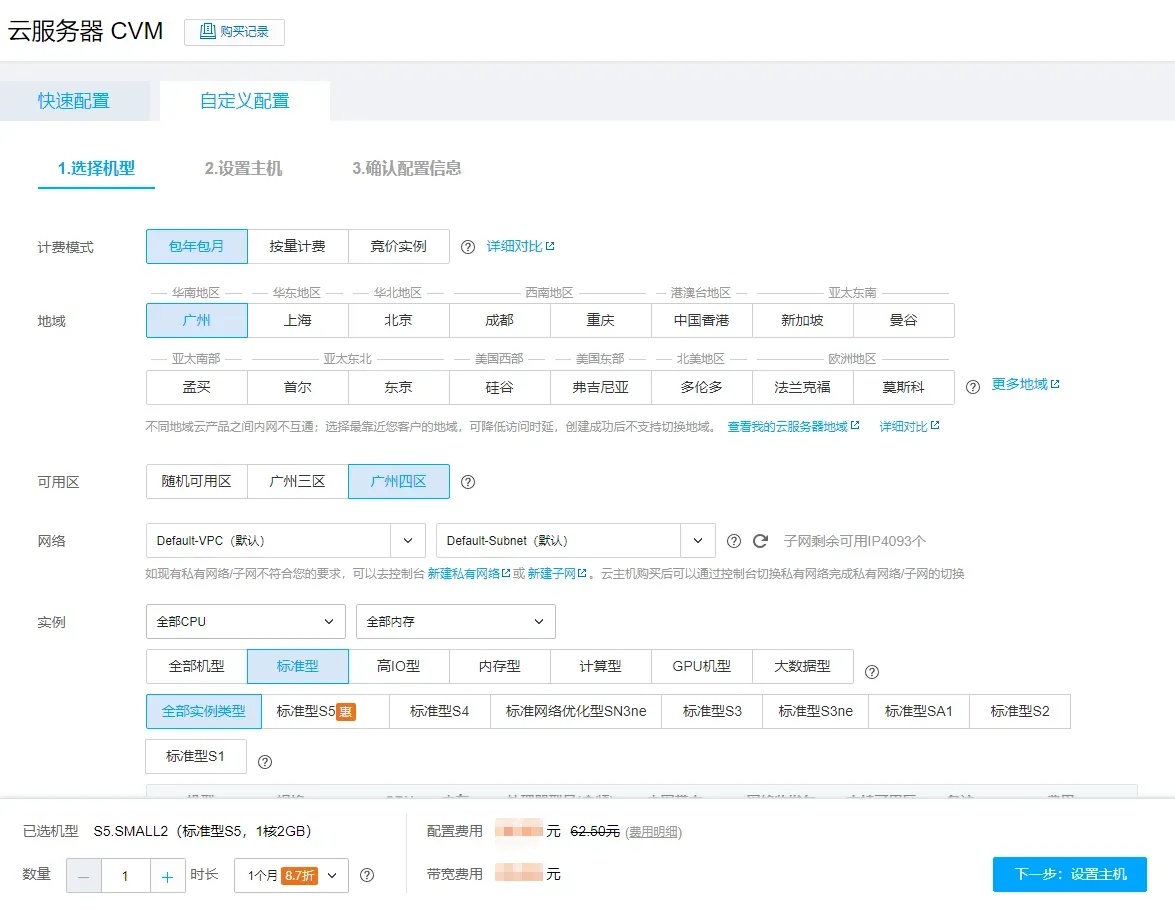Select the 东京 region
Viewport: 1175px width, 909px height.
click(x=399, y=387)
